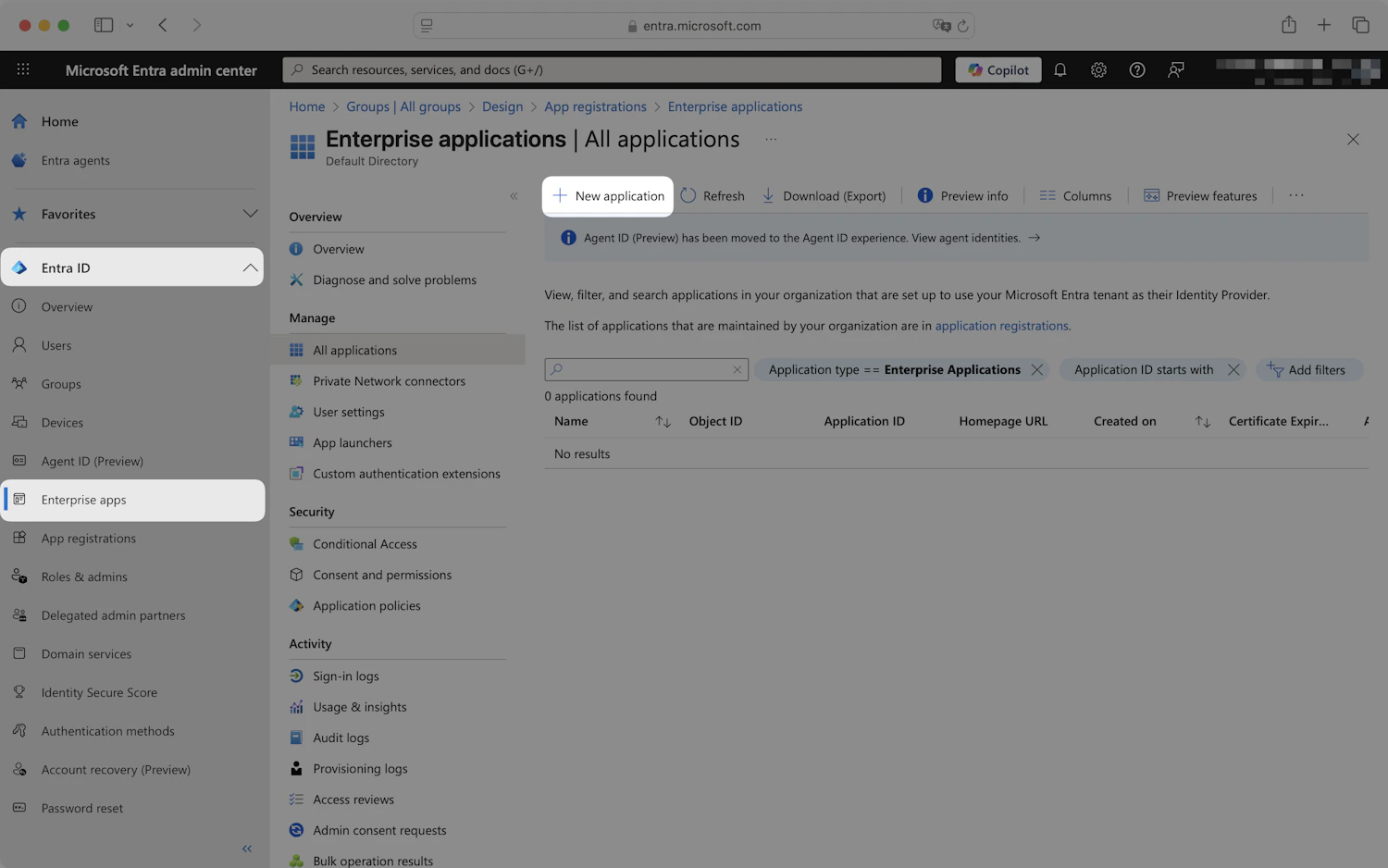
Task: Open the portal apps grid menu
Action: click(23, 69)
